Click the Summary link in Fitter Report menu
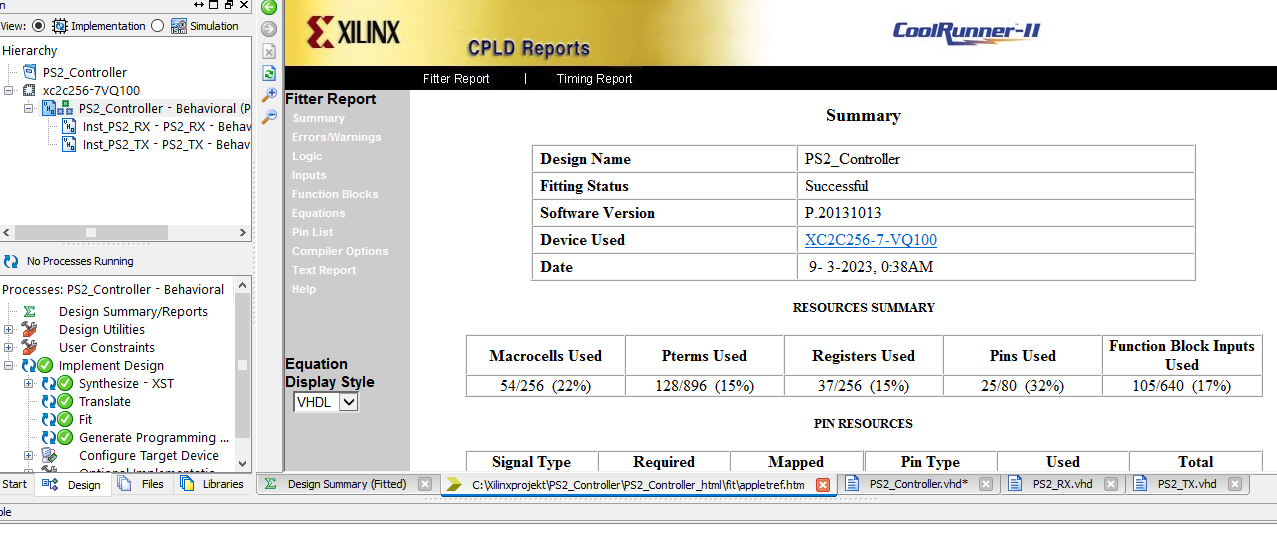 [318, 118]
